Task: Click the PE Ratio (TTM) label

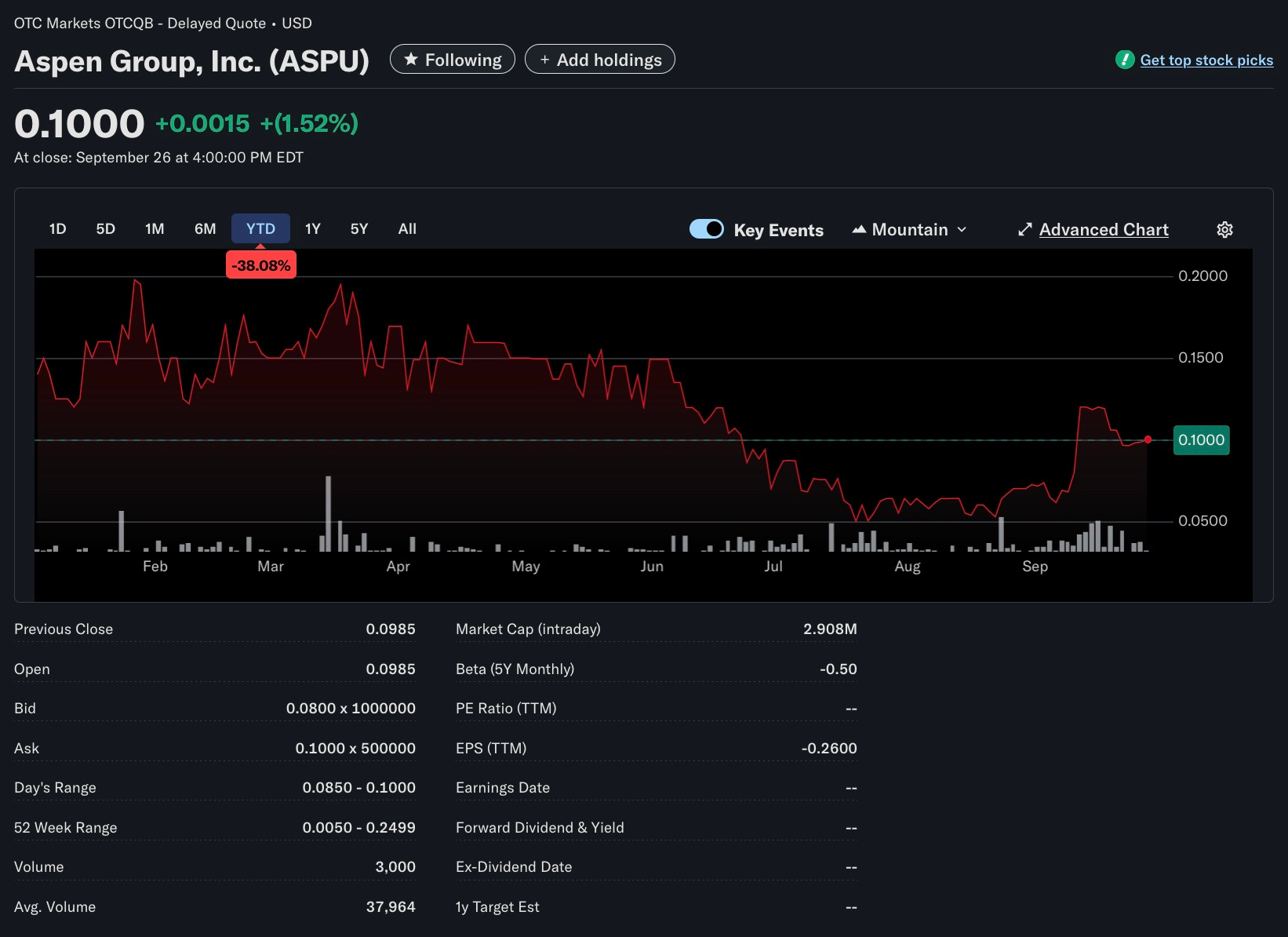Action: 506,708
